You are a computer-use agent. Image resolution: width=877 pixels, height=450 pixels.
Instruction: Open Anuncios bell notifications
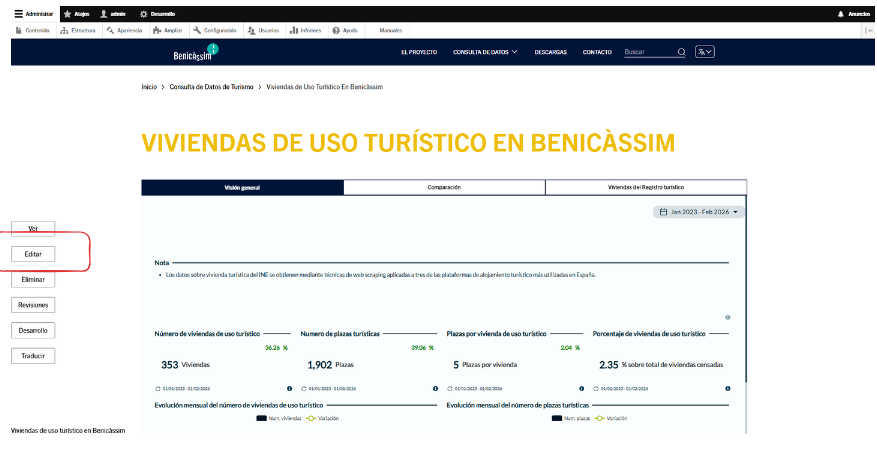(x=854, y=14)
